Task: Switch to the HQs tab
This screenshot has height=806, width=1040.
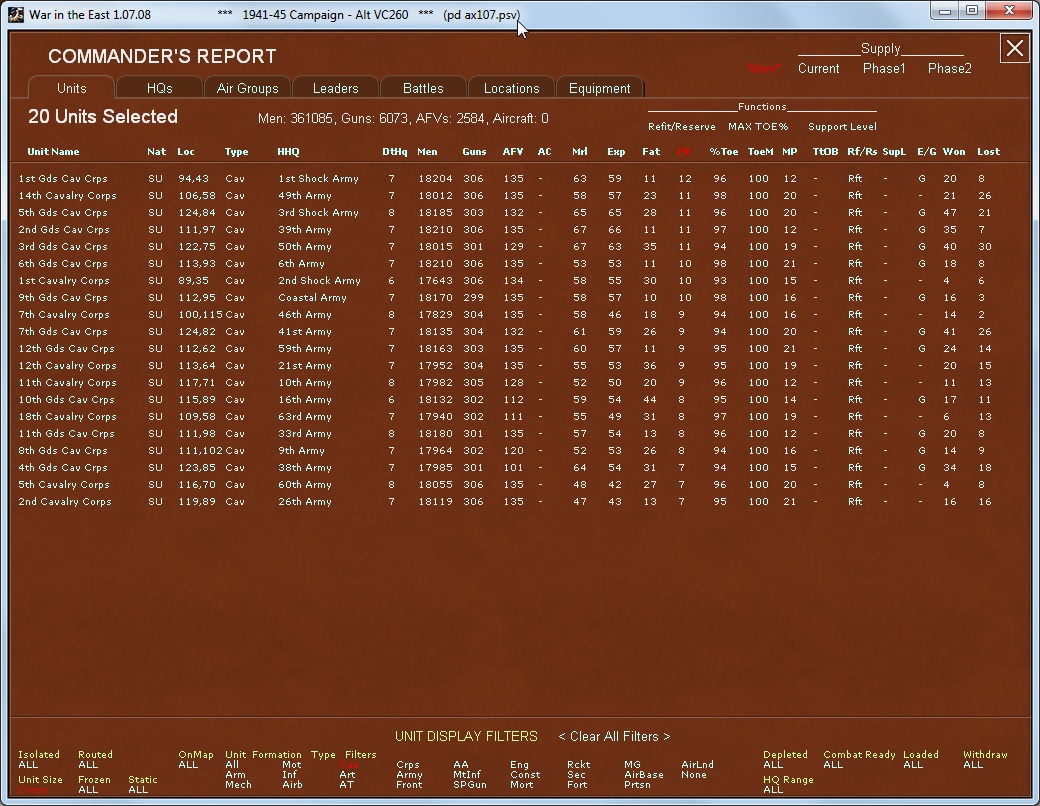Action: click(159, 88)
